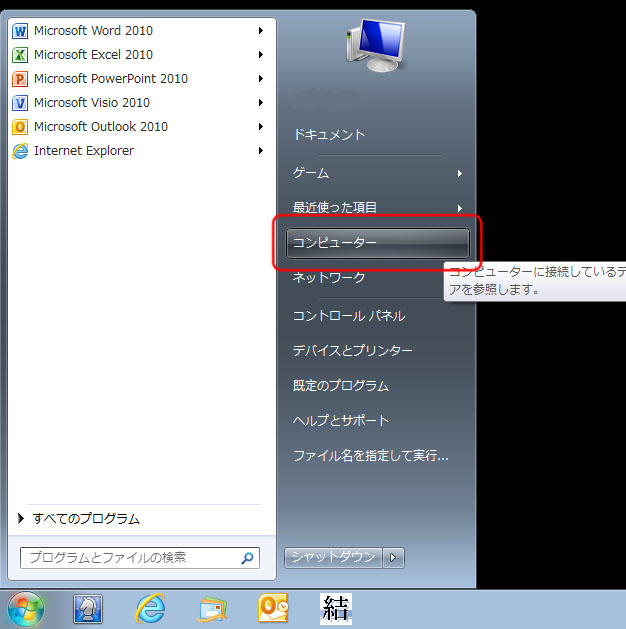Open デバイスとプリンター
Screen dimensions: 626x629
tap(353, 351)
